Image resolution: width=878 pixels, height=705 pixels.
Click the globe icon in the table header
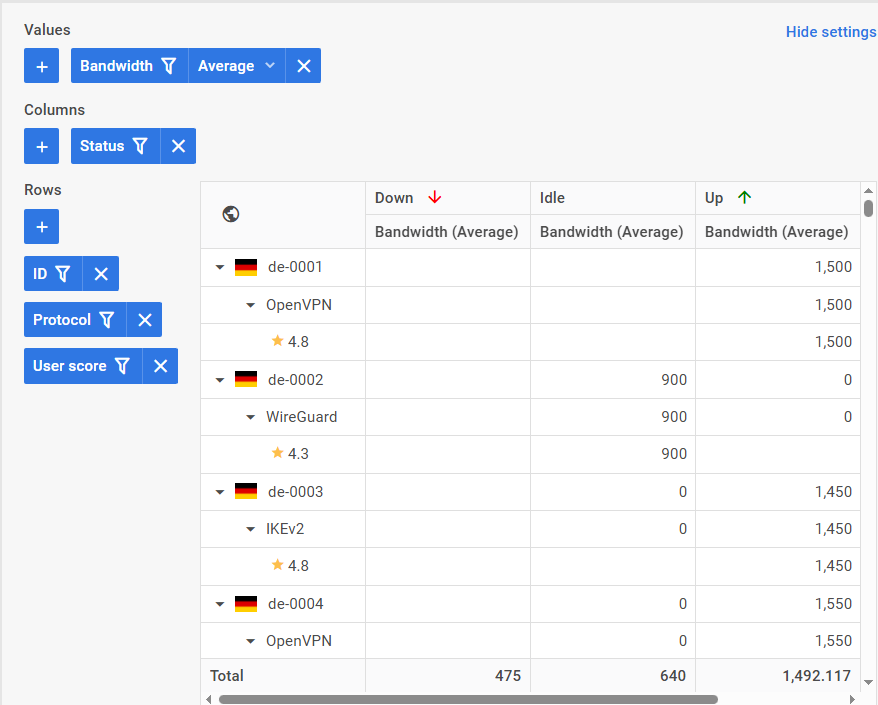[x=230, y=214]
